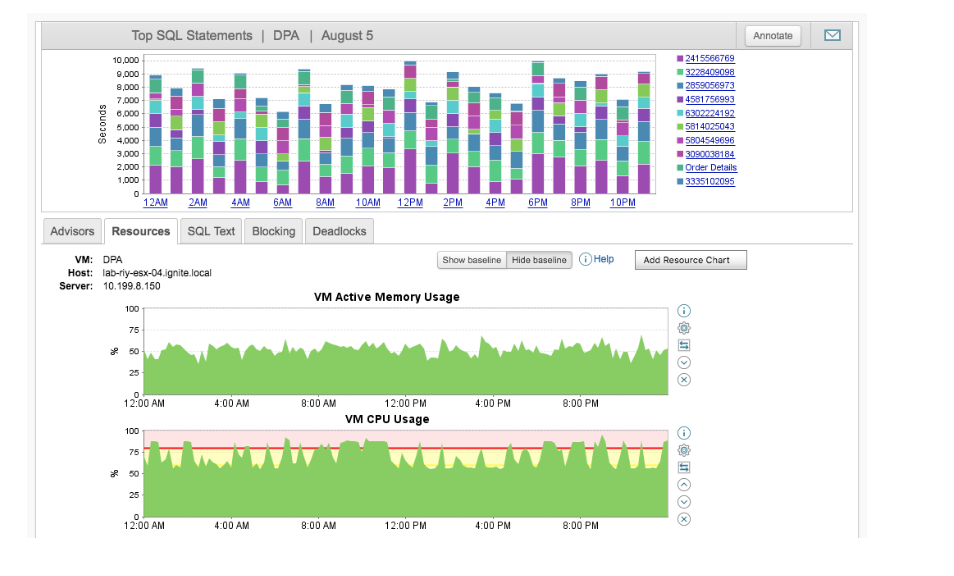Viewport: 954px width, 576px height.
Task: Drill into 10PM hour link
Action: click(x=622, y=203)
